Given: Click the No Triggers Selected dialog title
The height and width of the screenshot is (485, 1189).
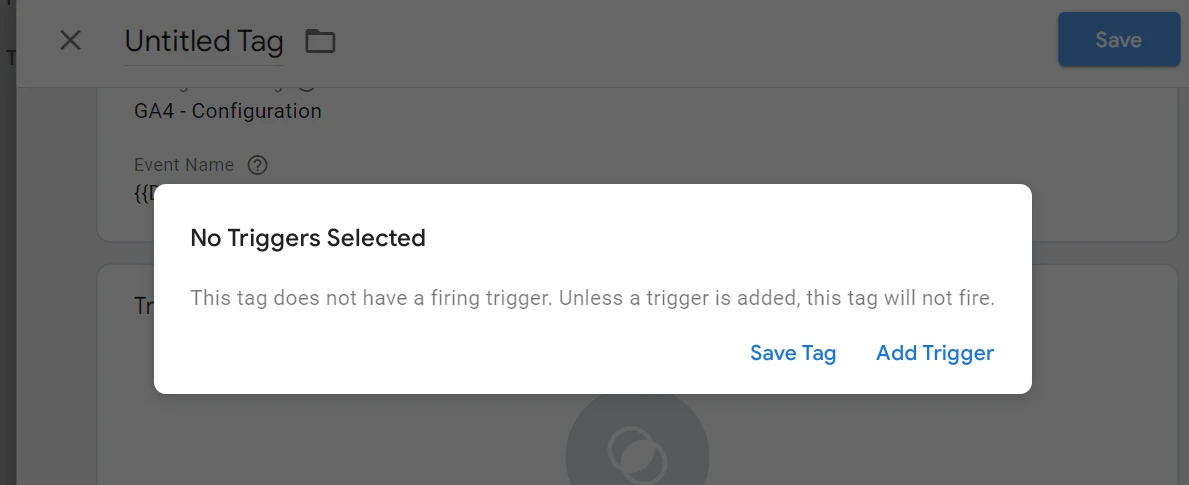Looking at the screenshot, I should tap(308, 238).
